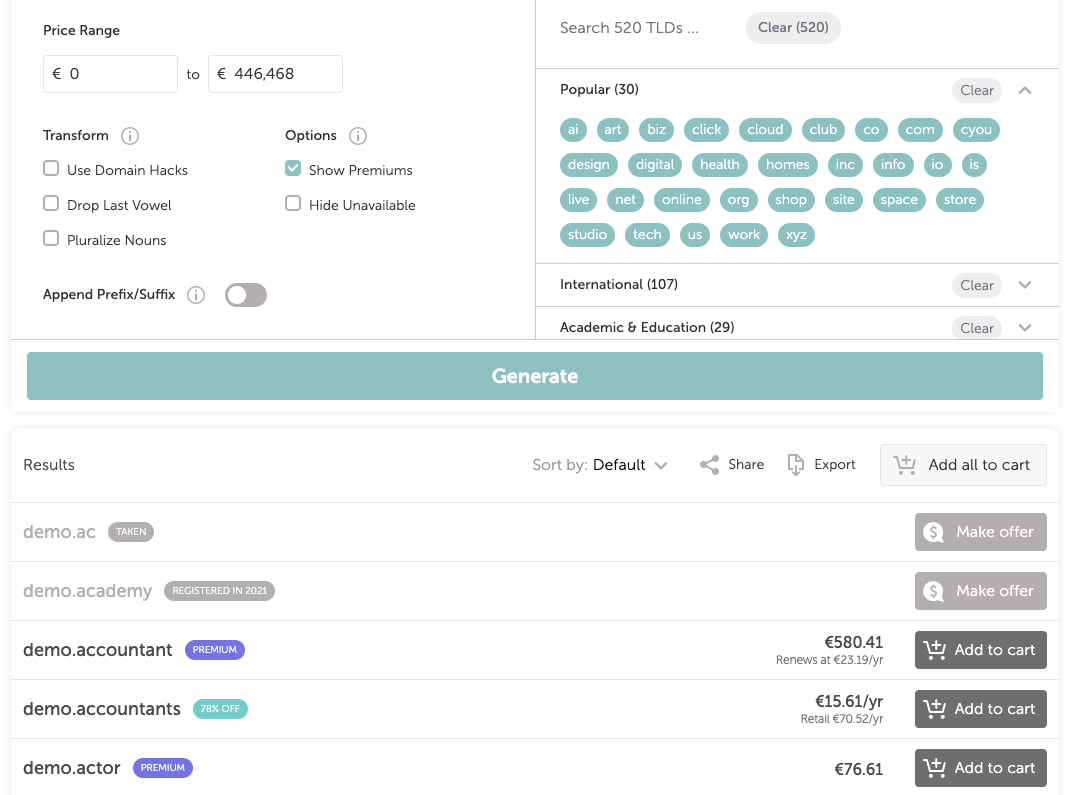Click the Options info icon
The width and height of the screenshot is (1069, 795).
pyautogui.click(x=358, y=135)
